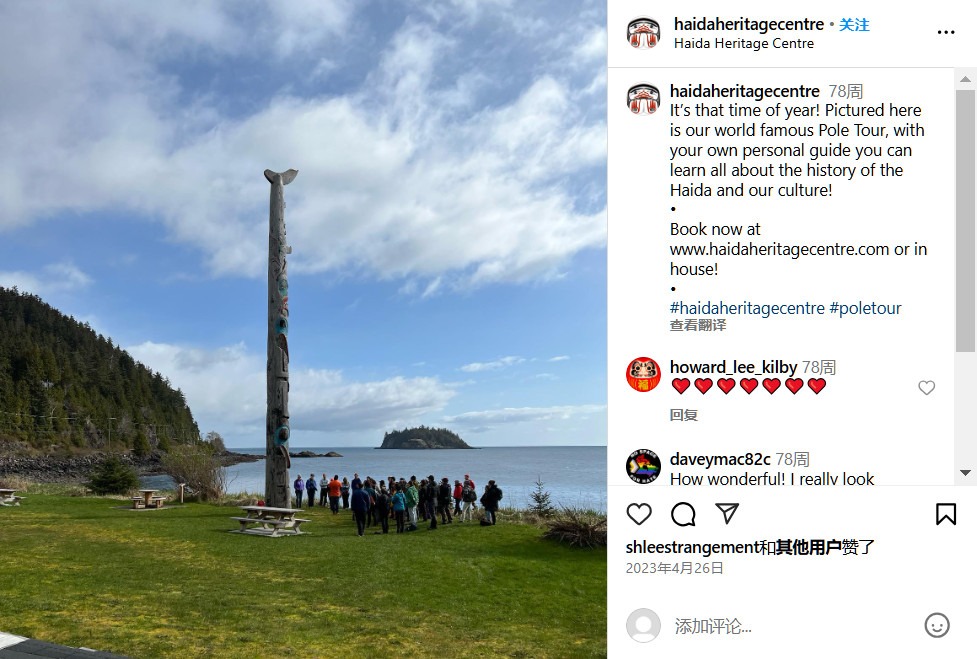Open howard_lee_kilby's profile avatar
The height and width of the screenshot is (659, 977).
pos(643,374)
